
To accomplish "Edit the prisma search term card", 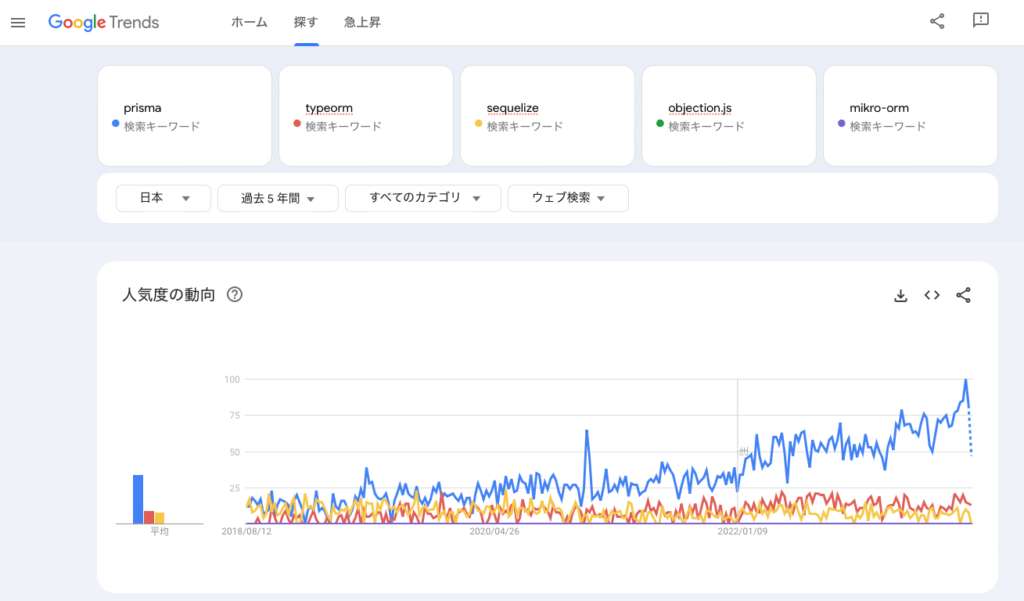I will (184, 116).
